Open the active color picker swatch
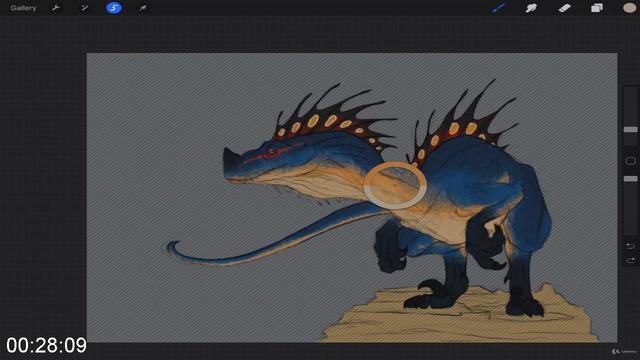 (x=629, y=7)
